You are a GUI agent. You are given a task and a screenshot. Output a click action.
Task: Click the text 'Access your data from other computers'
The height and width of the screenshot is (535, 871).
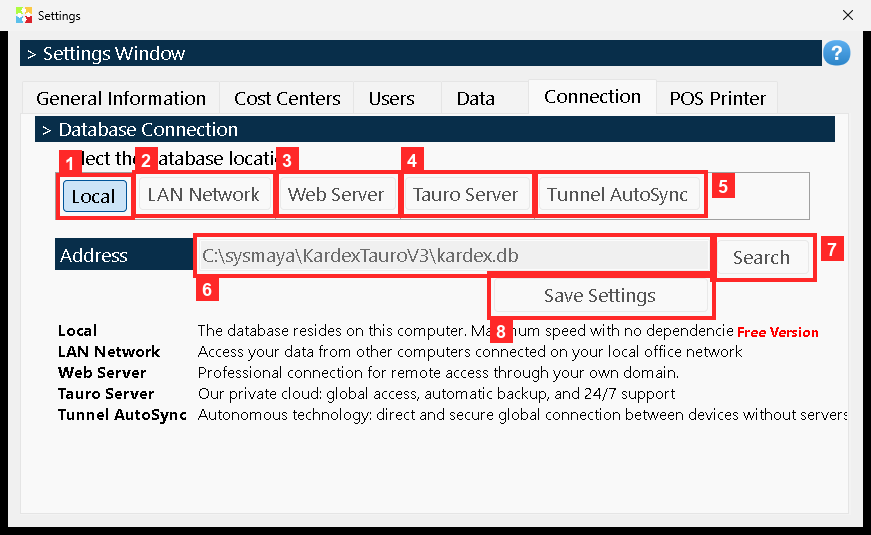[x=335, y=352]
